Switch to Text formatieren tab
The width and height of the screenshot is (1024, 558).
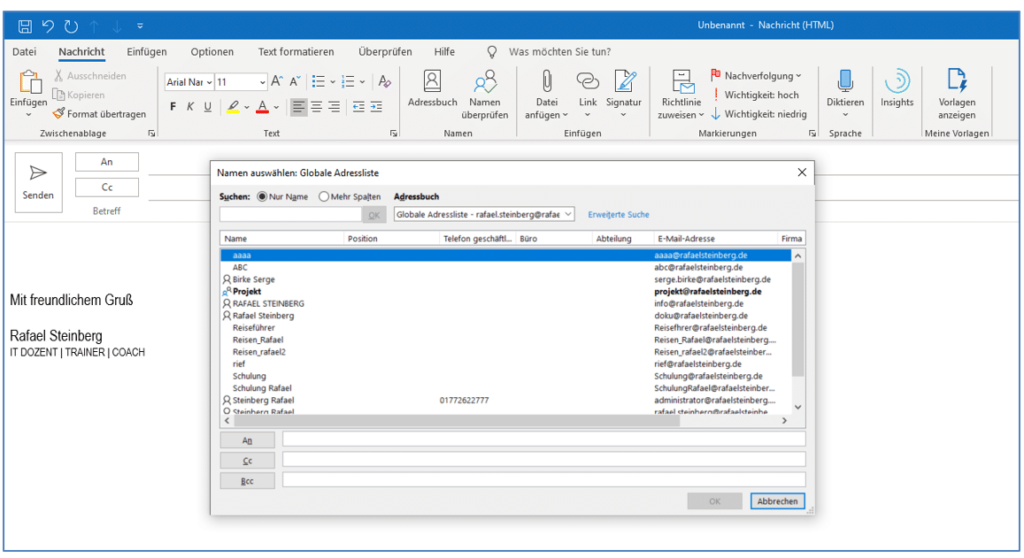point(296,52)
